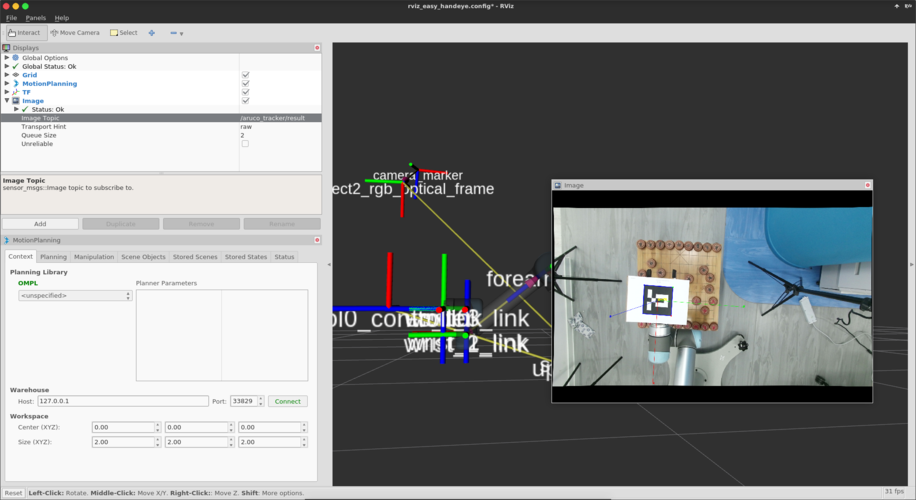Click the minus remove-tool icon
Viewport: 916px width, 500px height.
(x=174, y=33)
